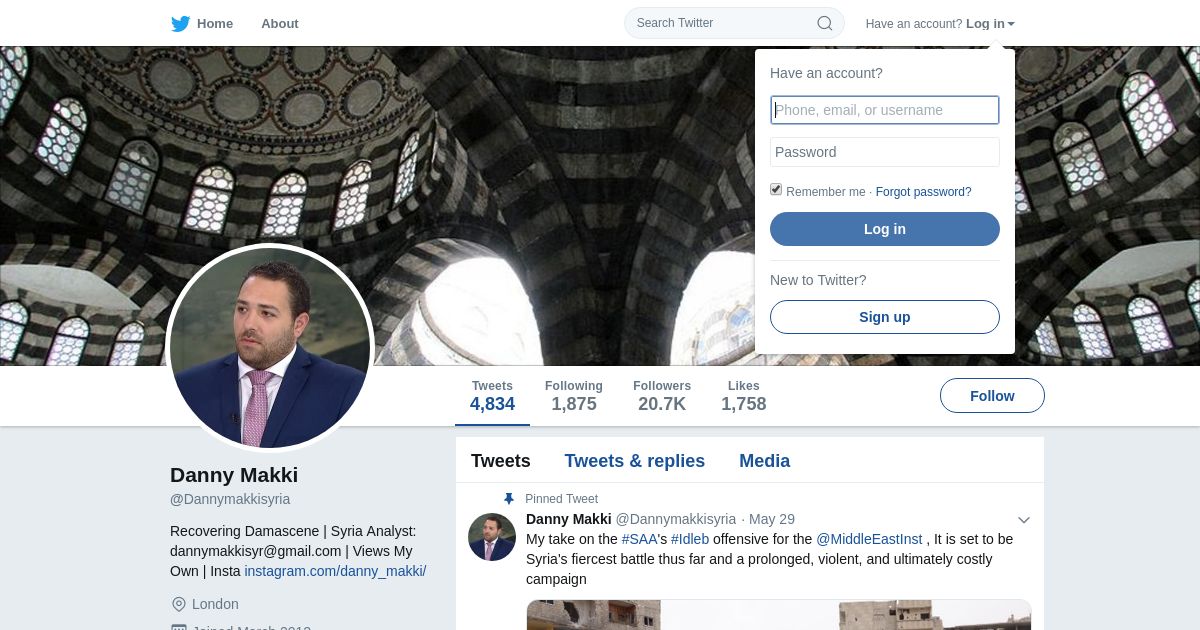Toggle the Remember me checkbox
Image resolution: width=1200 pixels, height=630 pixels.
point(776,190)
